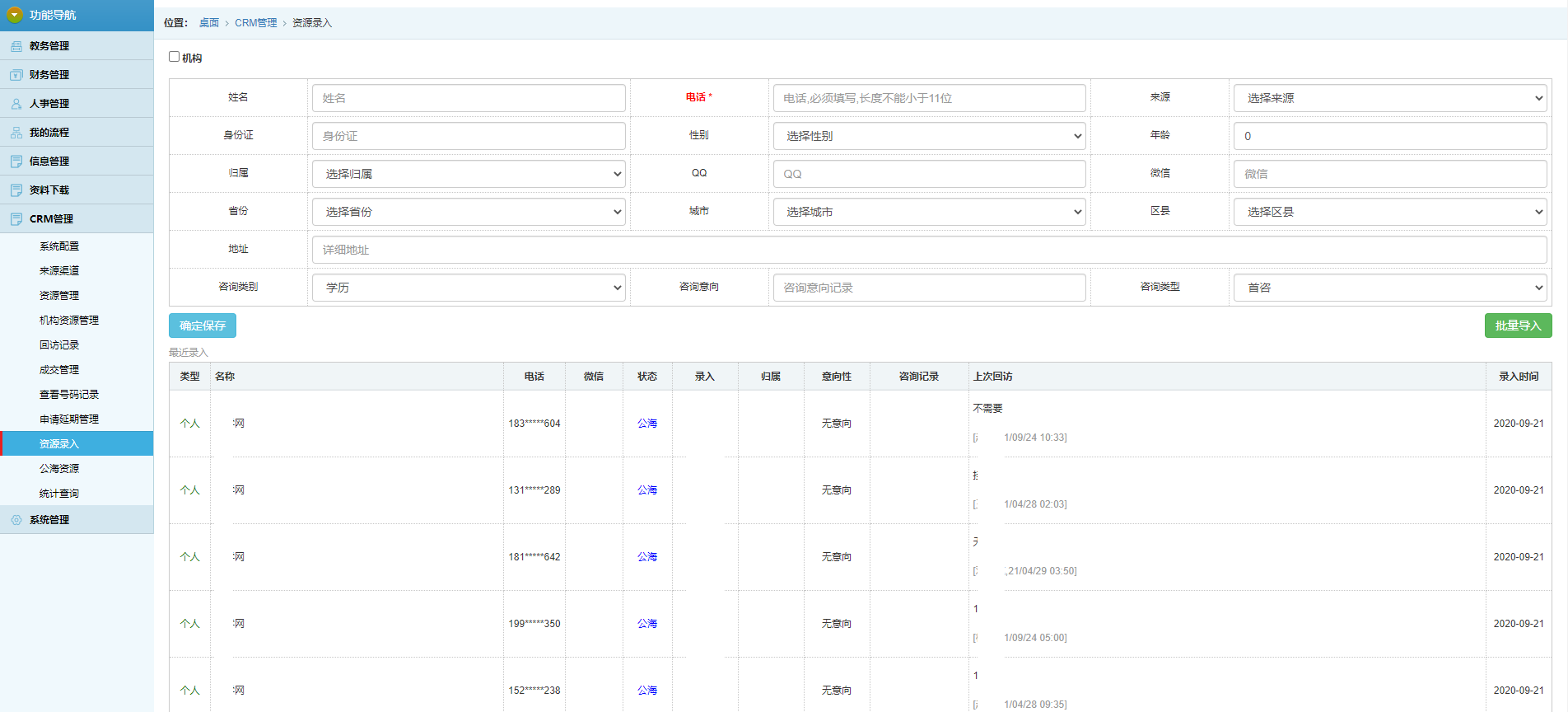Click the 系统管理 gear icon
Viewport: 1568px width, 712px height.
point(16,520)
